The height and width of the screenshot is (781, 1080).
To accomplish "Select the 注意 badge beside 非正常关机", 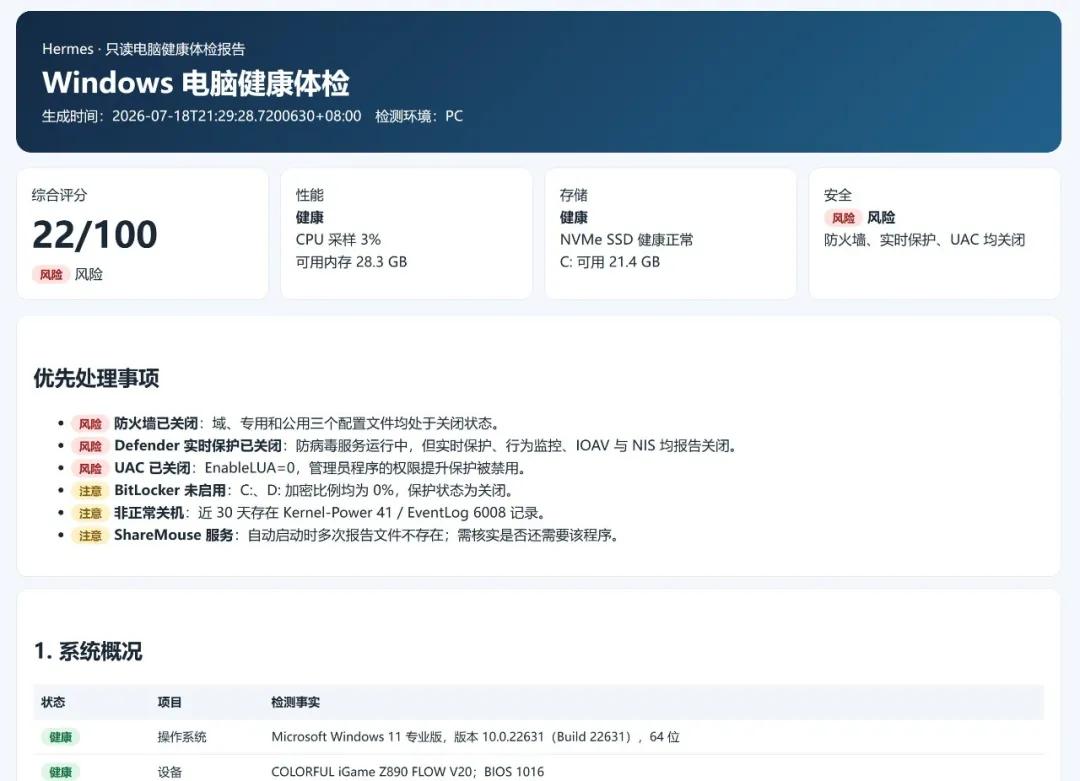I will [90, 513].
